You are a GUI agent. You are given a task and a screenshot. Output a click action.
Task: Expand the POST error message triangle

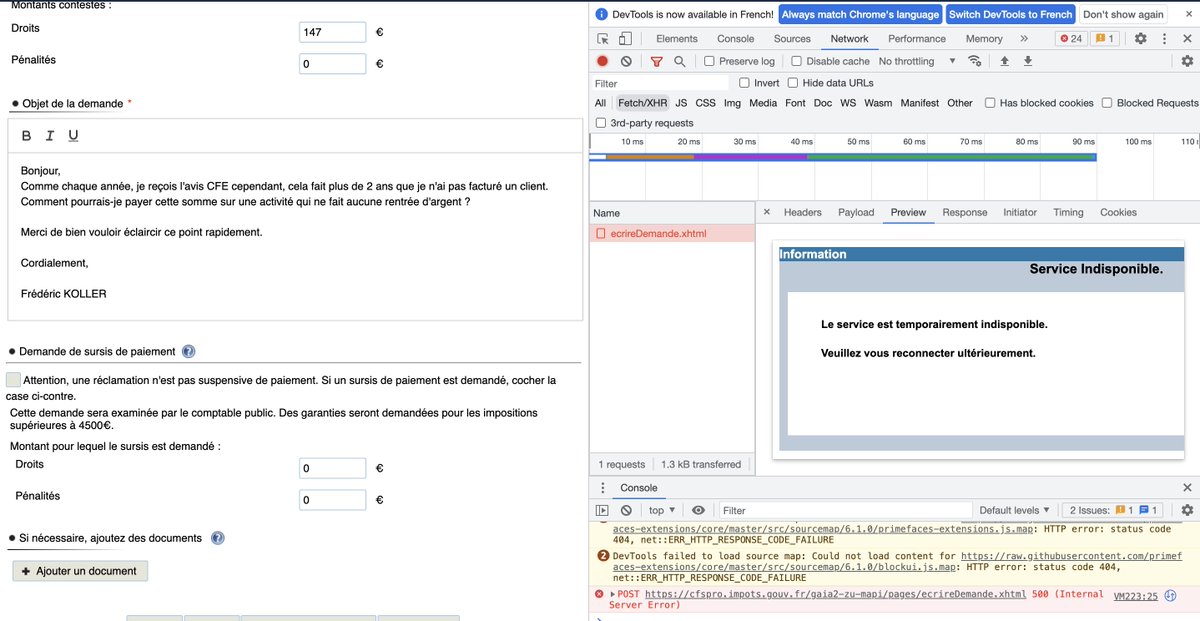click(x=613, y=594)
